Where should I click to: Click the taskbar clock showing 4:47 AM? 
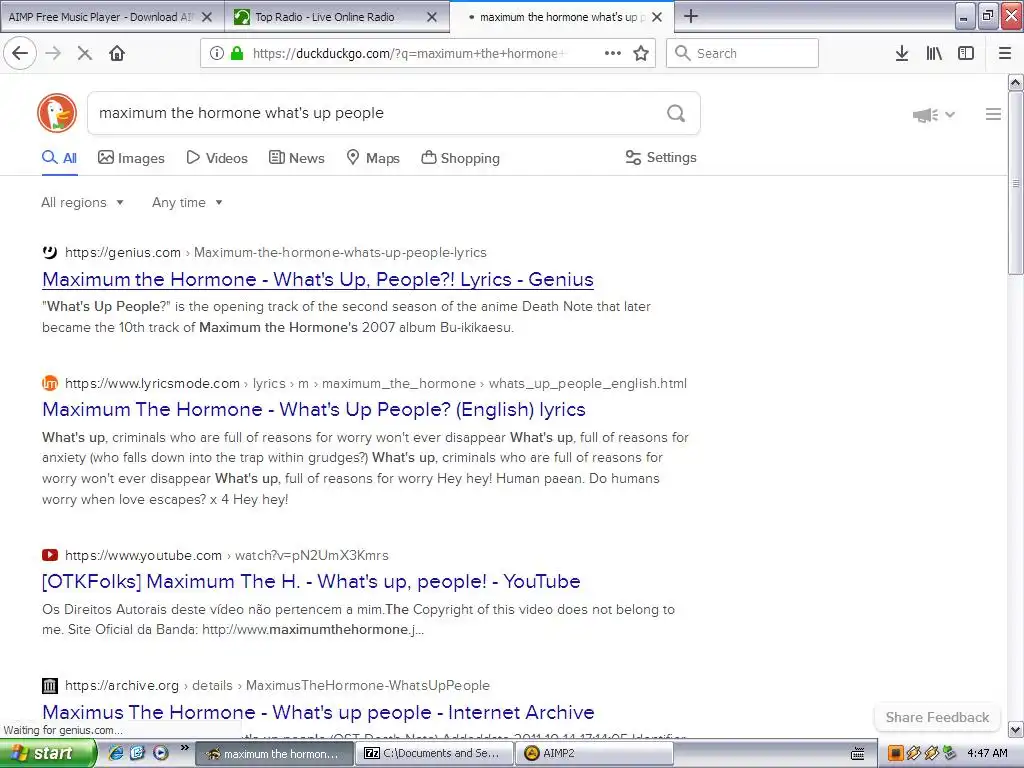(x=987, y=754)
